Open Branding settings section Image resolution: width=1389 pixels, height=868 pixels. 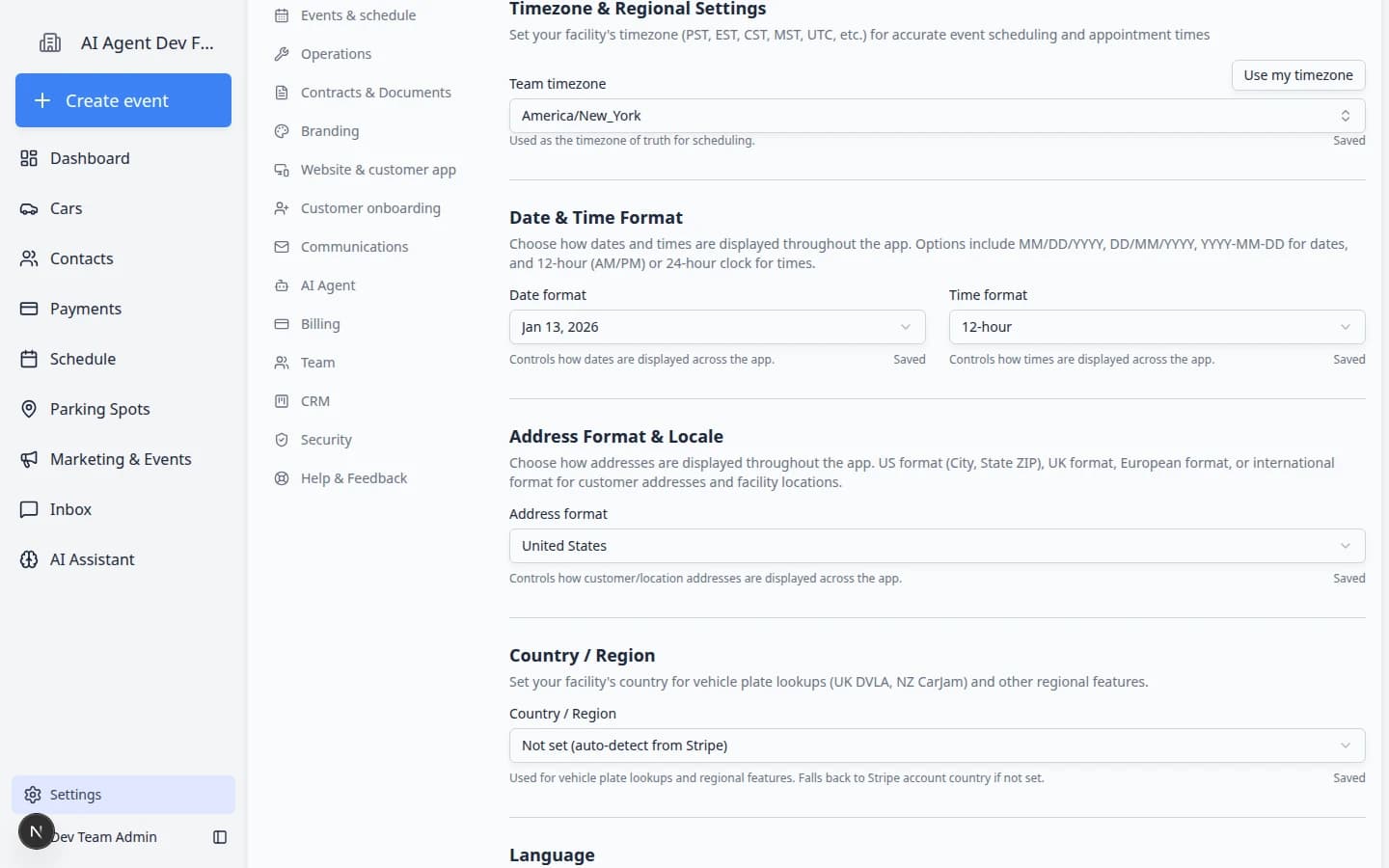(330, 131)
